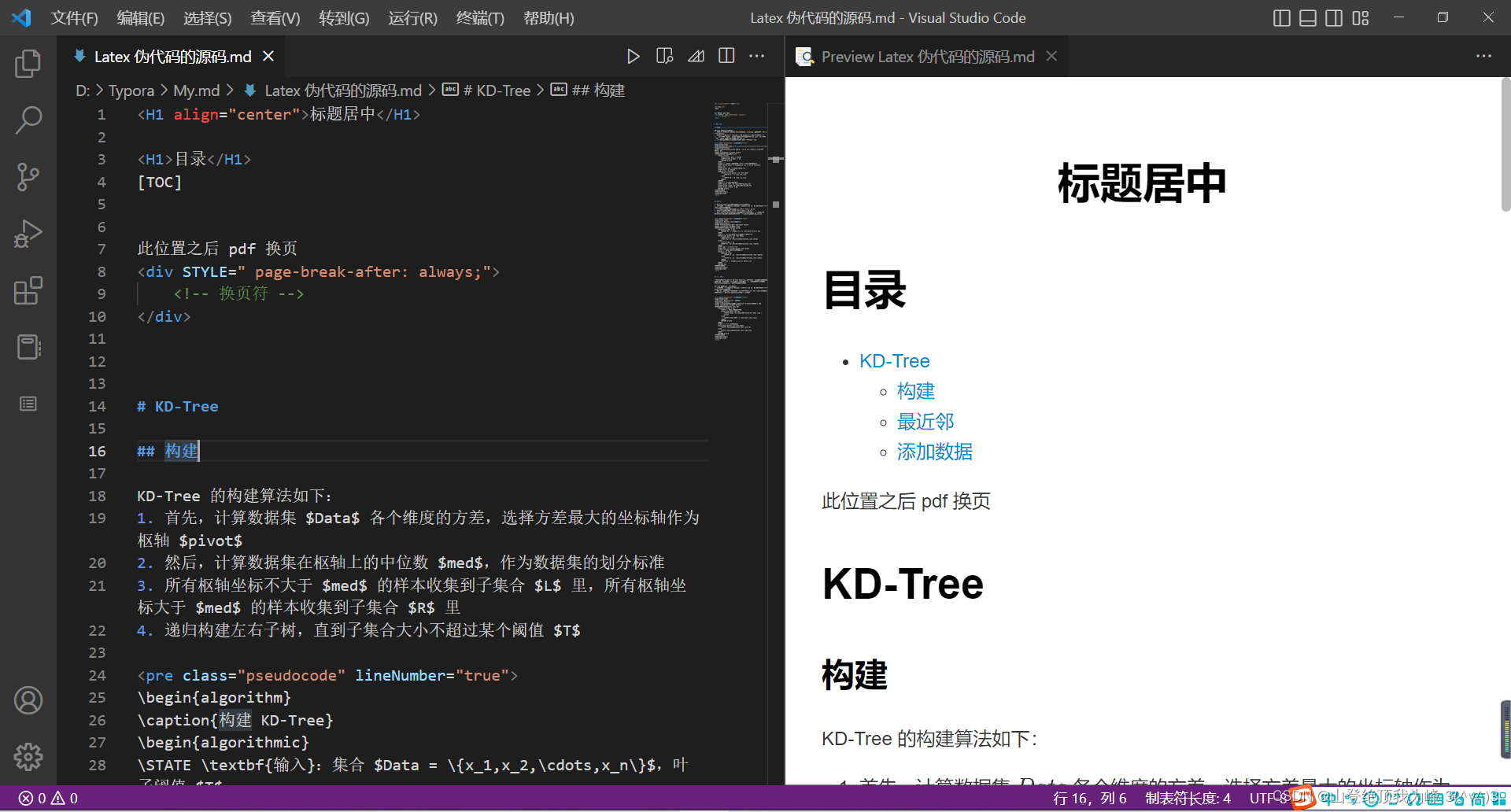The height and width of the screenshot is (812, 1511).
Task: Click the '<!-- 换页符 -->' comment on line 9
Action: (238, 293)
